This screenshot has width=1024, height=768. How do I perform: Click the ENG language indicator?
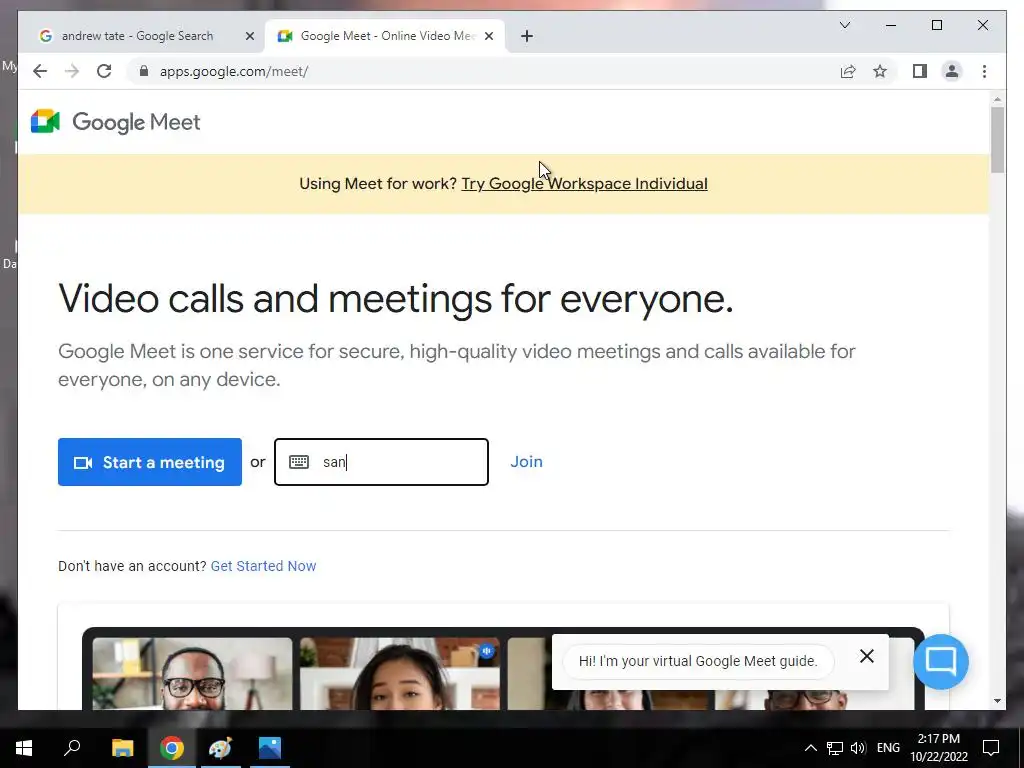coord(888,748)
